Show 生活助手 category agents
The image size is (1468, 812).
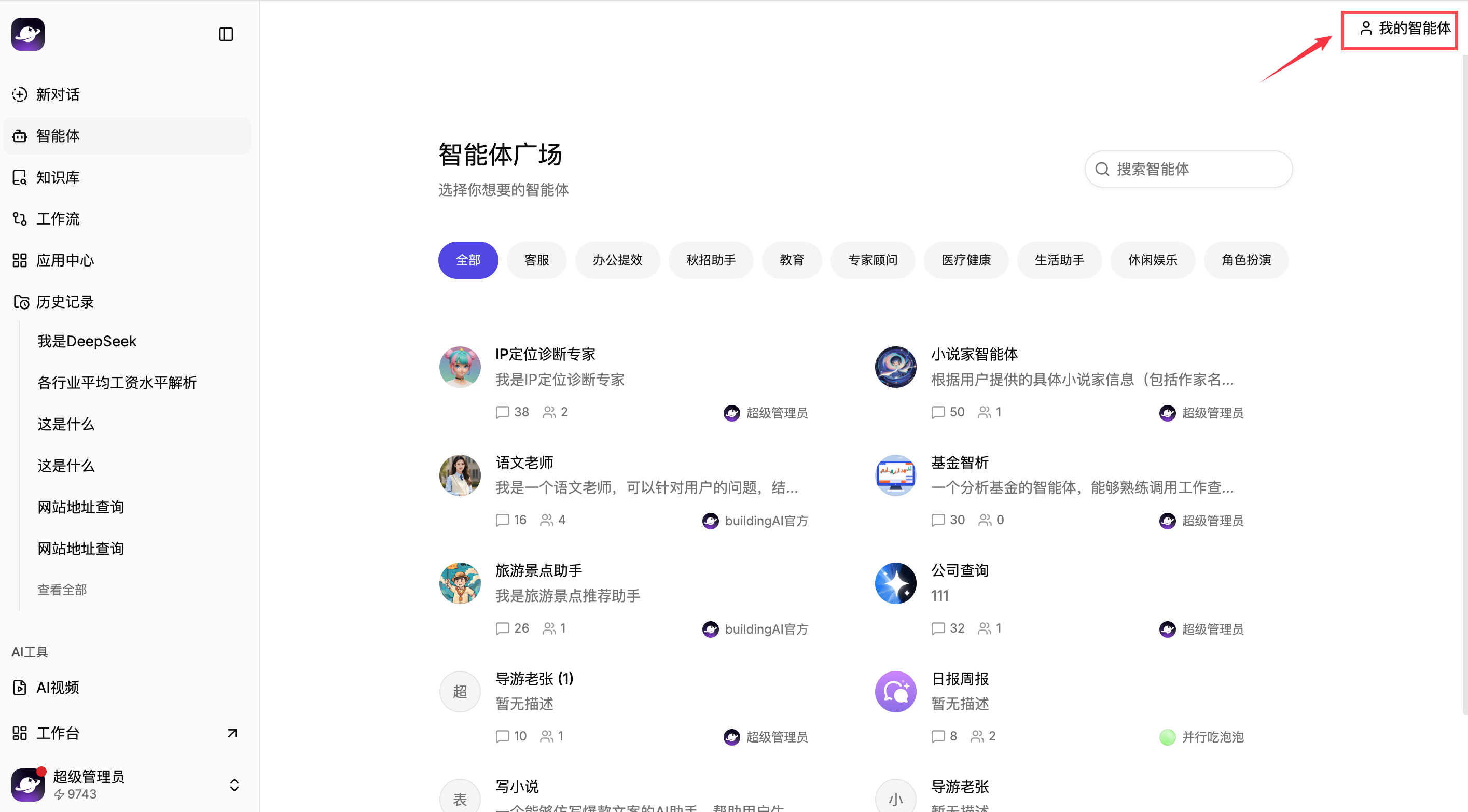pos(1060,260)
